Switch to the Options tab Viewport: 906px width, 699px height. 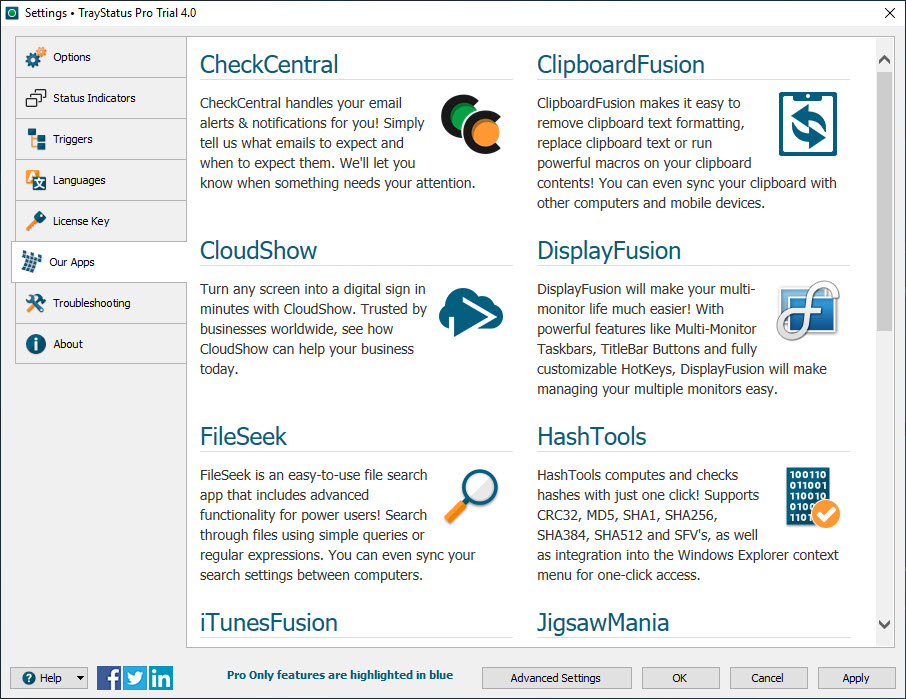pos(100,57)
